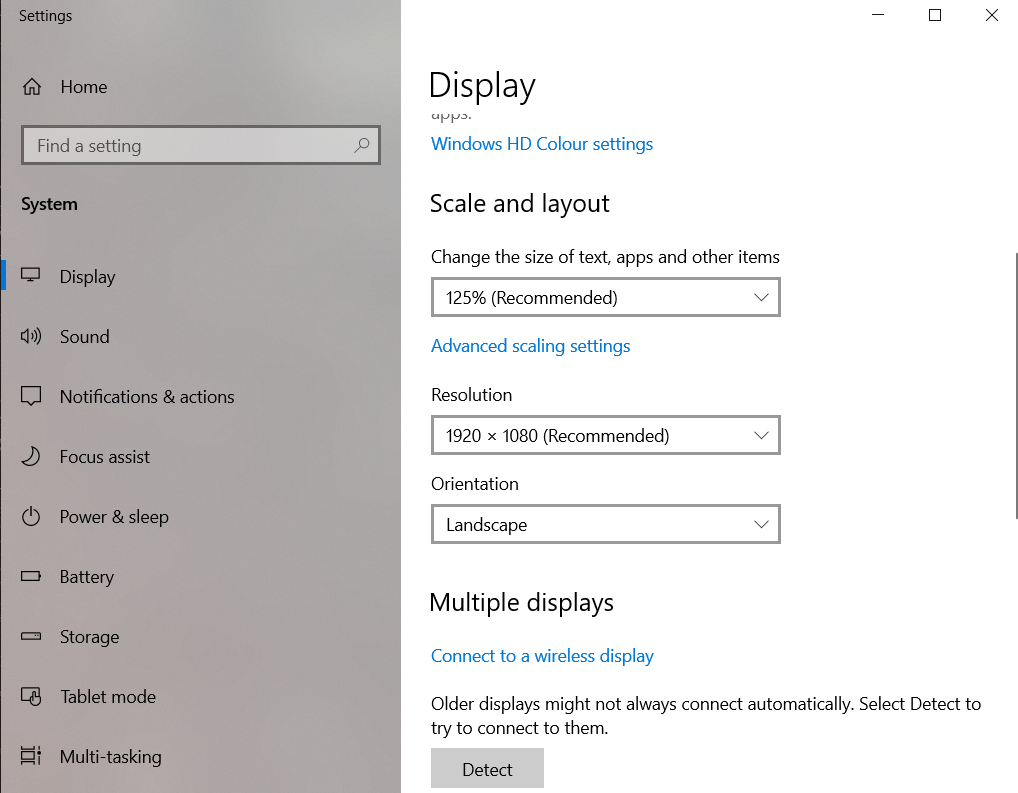Image resolution: width=1018 pixels, height=793 pixels.
Task: Close the Settings window
Action: tap(991, 15)
